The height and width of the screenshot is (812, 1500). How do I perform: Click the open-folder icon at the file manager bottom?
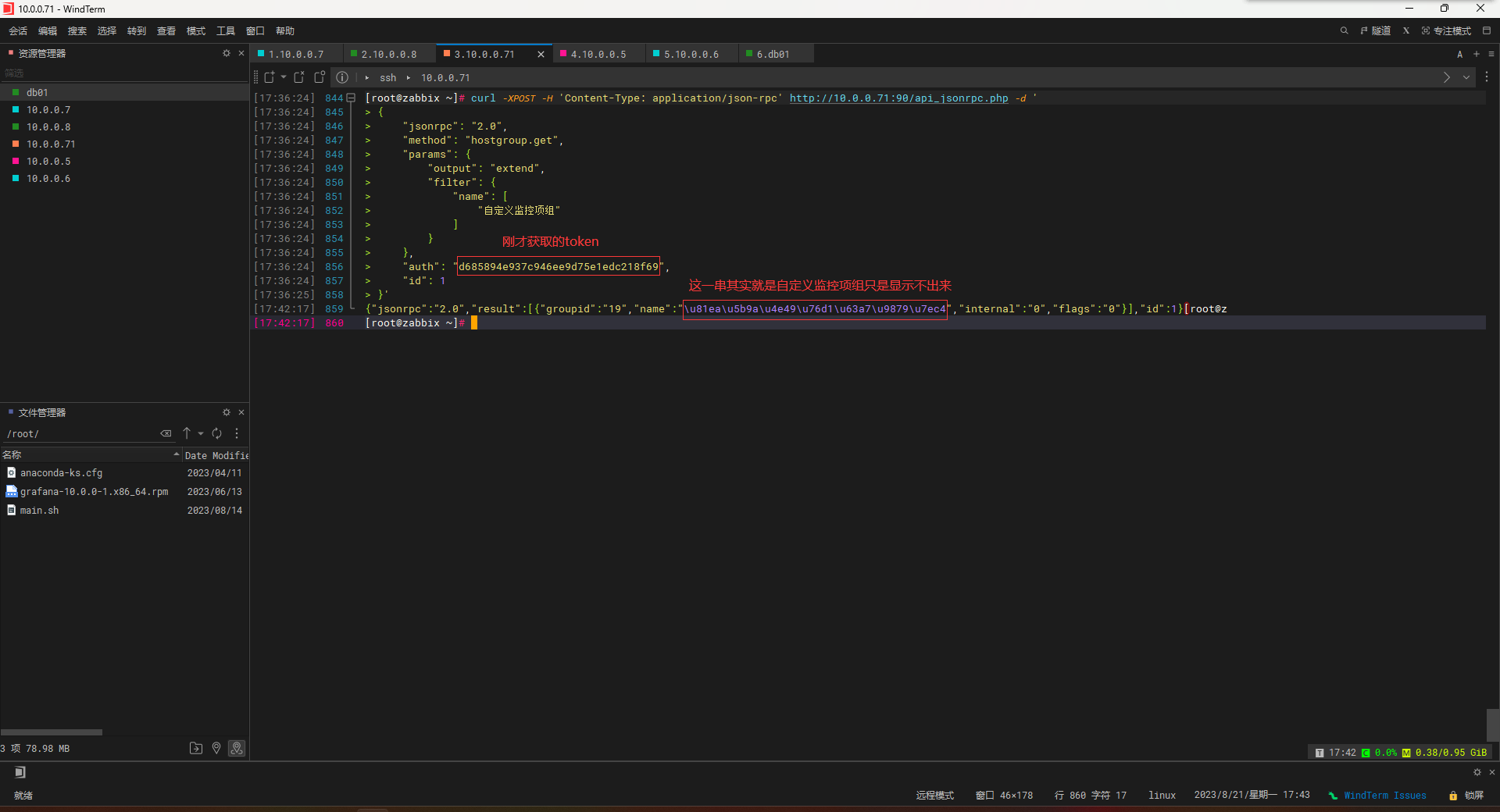tap(196, 748)
